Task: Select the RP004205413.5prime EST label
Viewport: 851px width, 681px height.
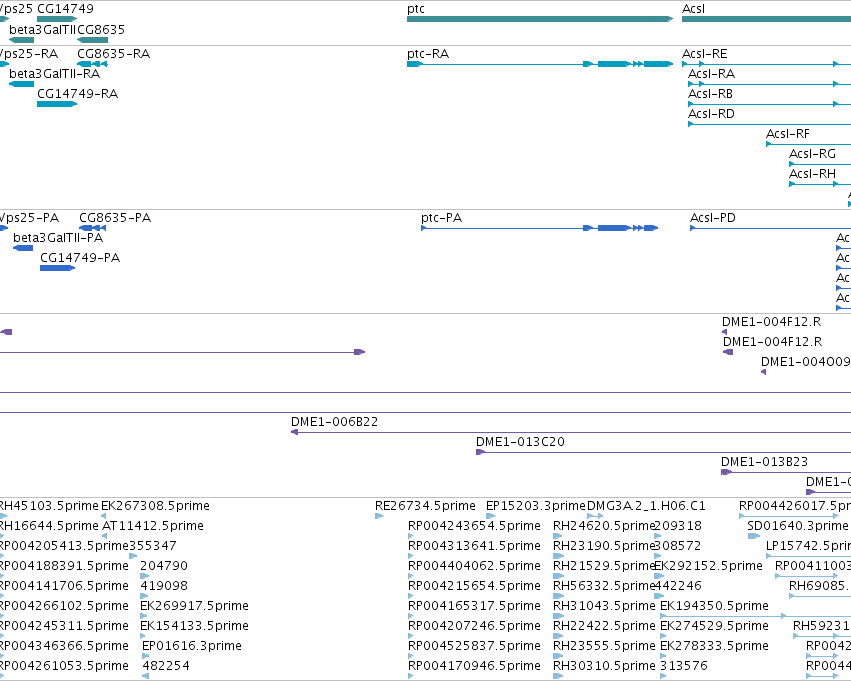Action: [64, 546]
